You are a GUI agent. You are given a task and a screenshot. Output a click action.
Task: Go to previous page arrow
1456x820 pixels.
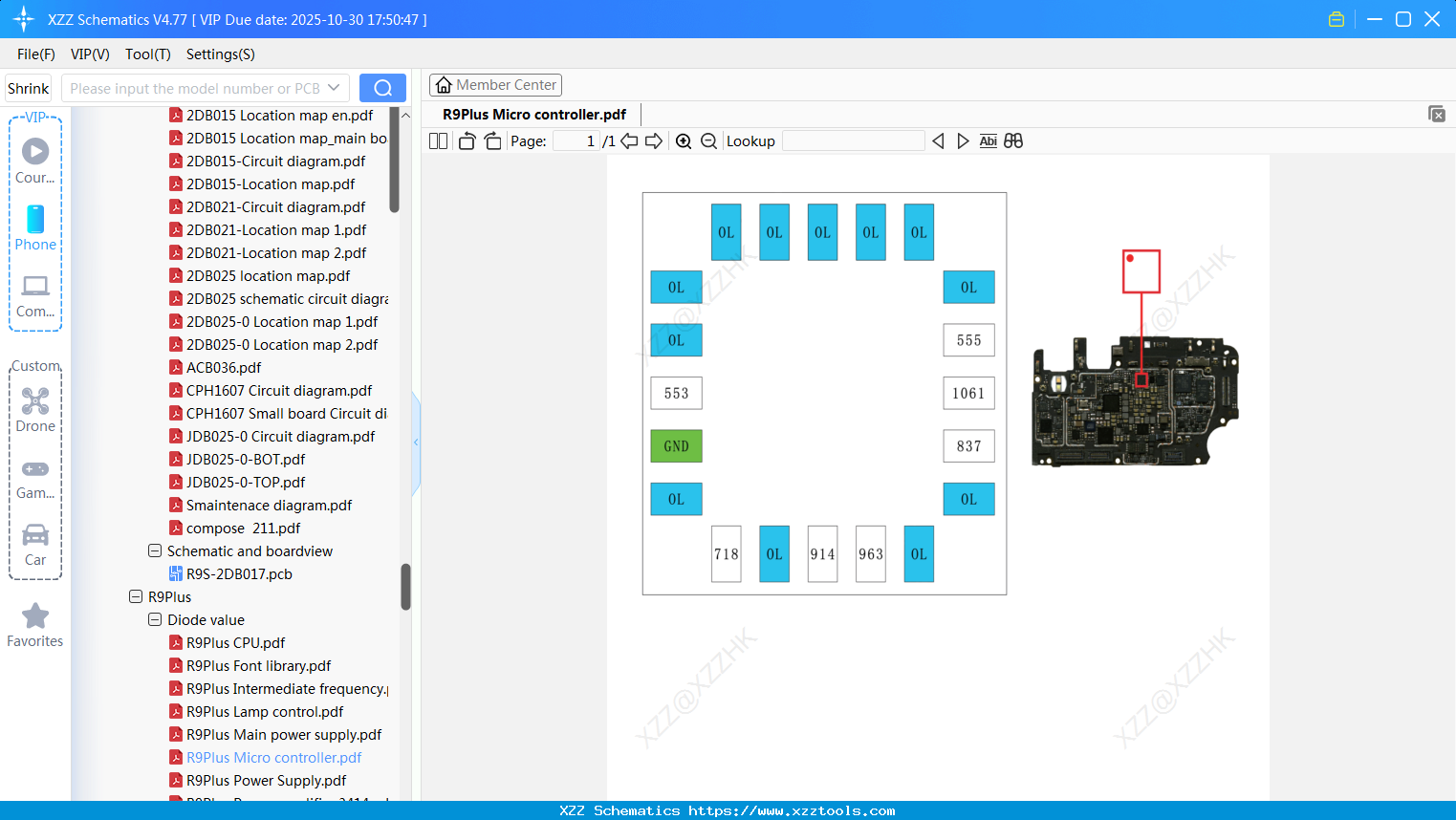629,141
